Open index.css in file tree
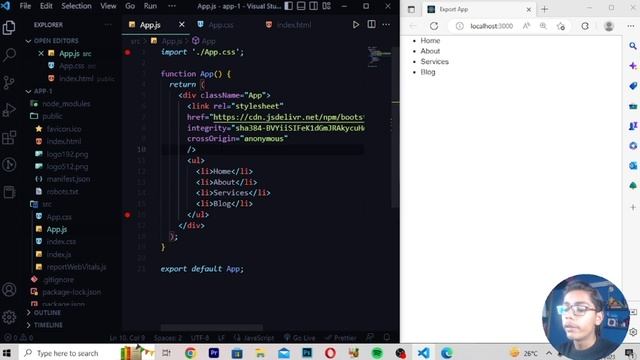This screenshot has width=640, height=360. [61, 242]
